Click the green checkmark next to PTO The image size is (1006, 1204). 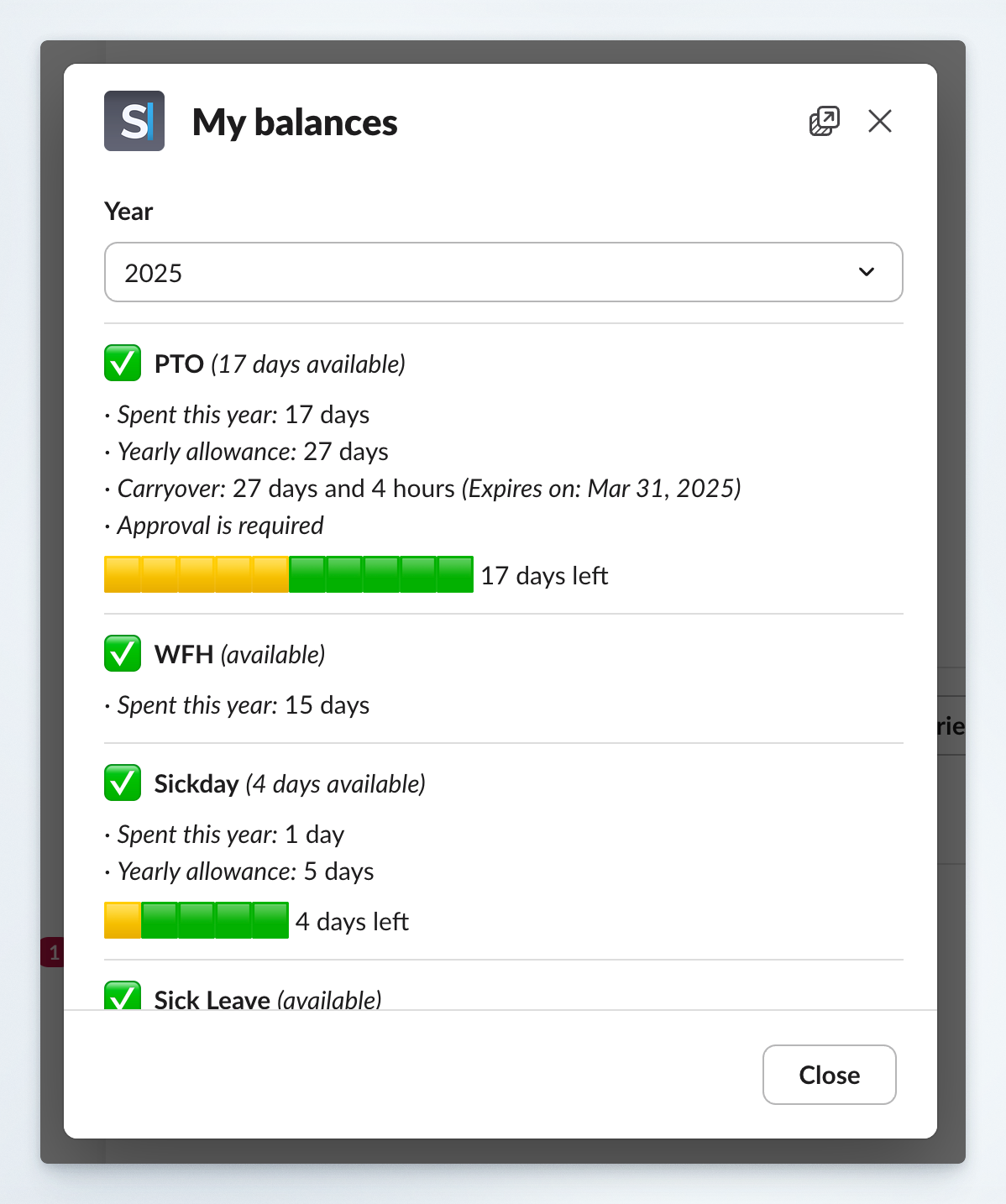coord(122,364)
